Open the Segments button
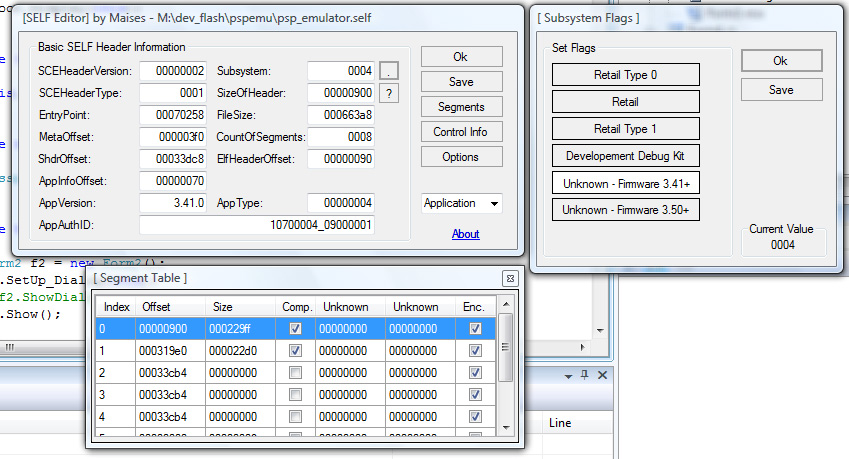Image resolution: width=849 pixels, height=459 pixels. click(461, 107)
